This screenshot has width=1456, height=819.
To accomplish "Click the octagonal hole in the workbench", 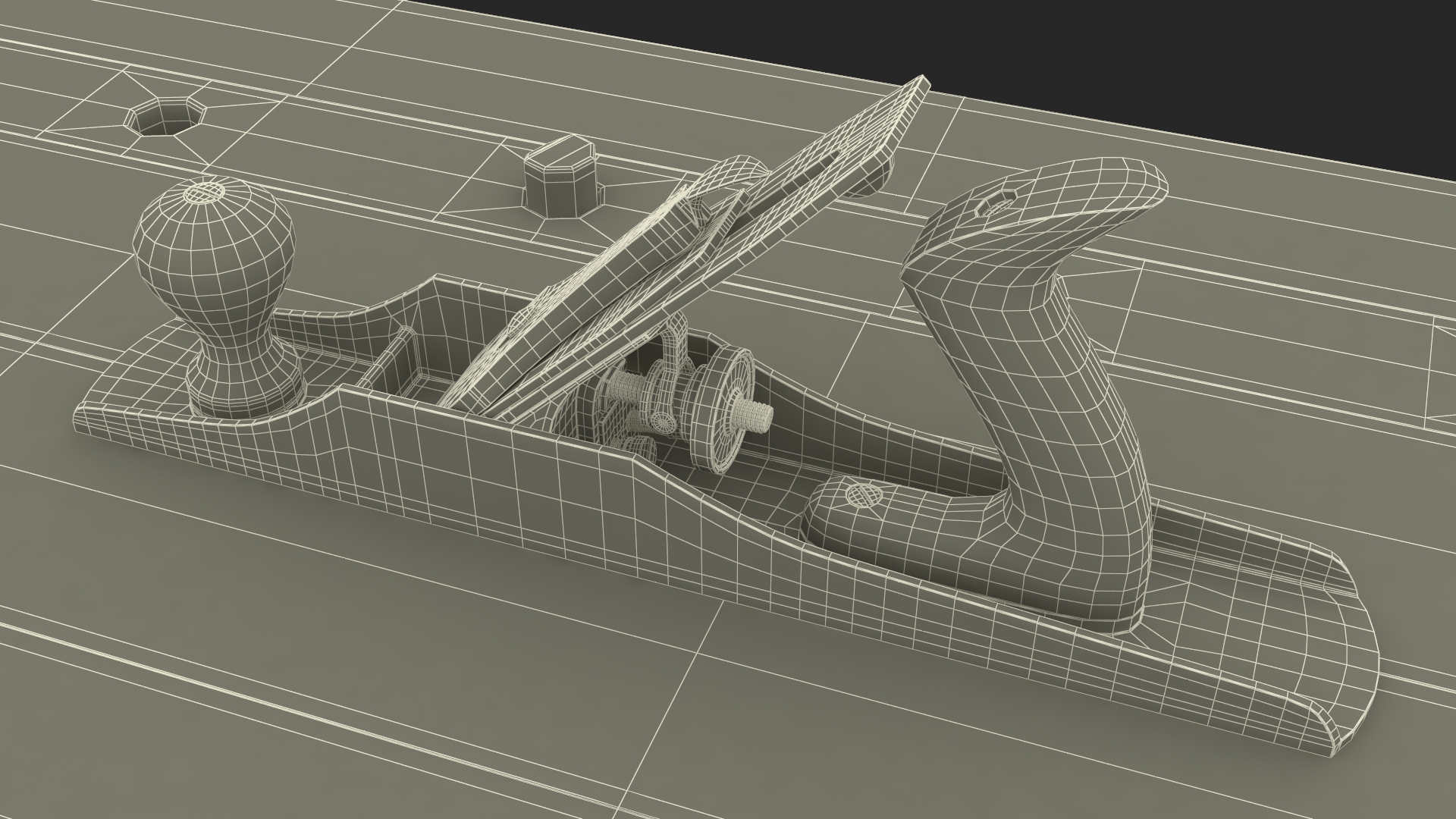I will (165, 117).
